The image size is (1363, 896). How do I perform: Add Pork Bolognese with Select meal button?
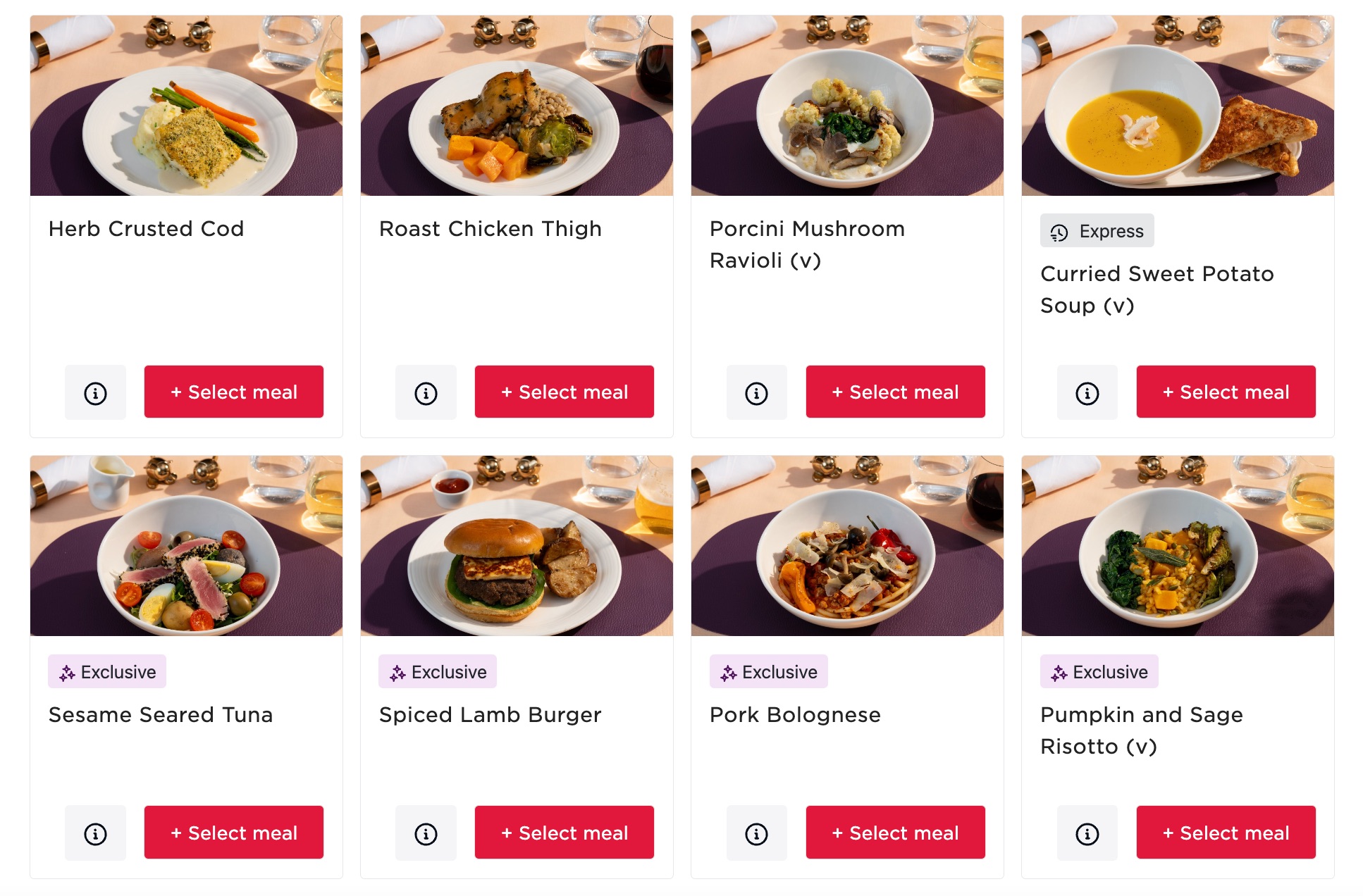click(x=895, y=833)
